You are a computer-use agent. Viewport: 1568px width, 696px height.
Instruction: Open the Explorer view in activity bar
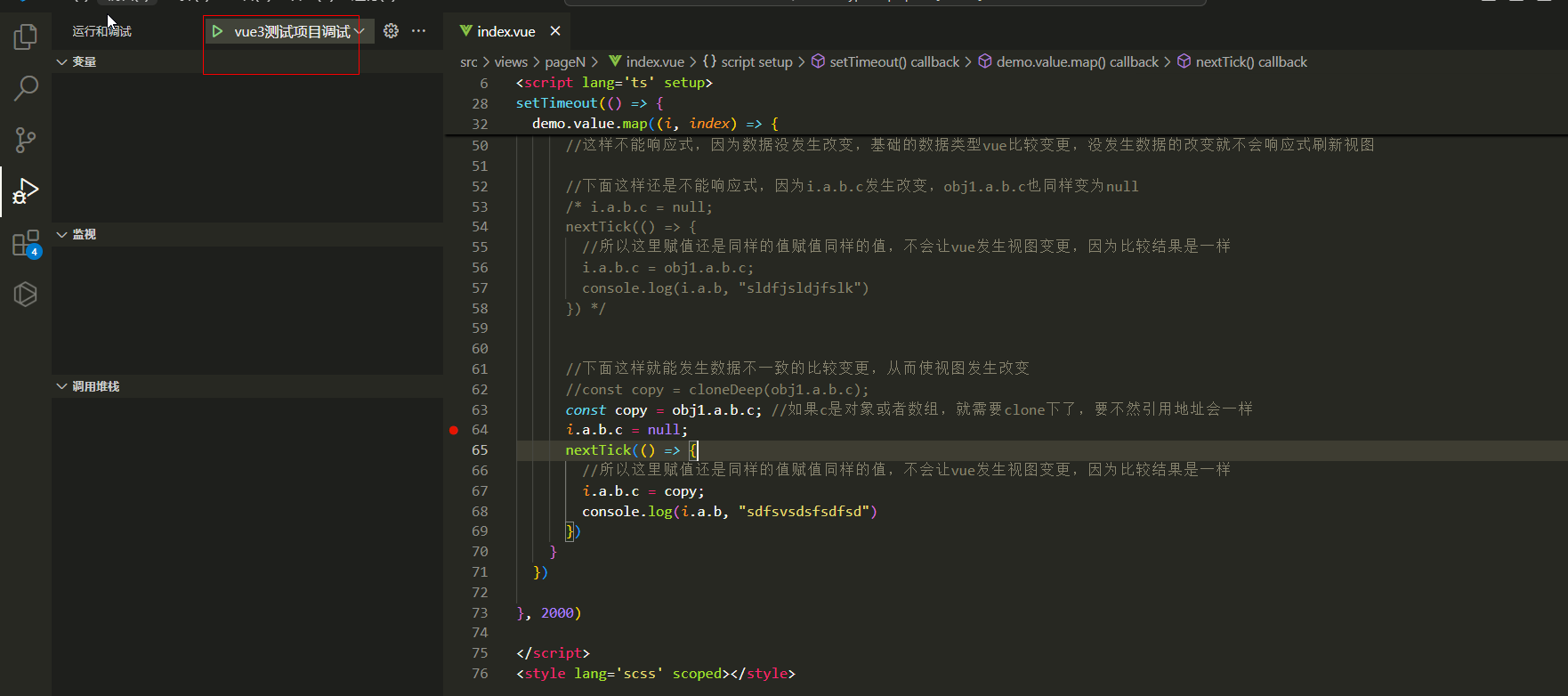pyautogui.click(x=26, y=36)
